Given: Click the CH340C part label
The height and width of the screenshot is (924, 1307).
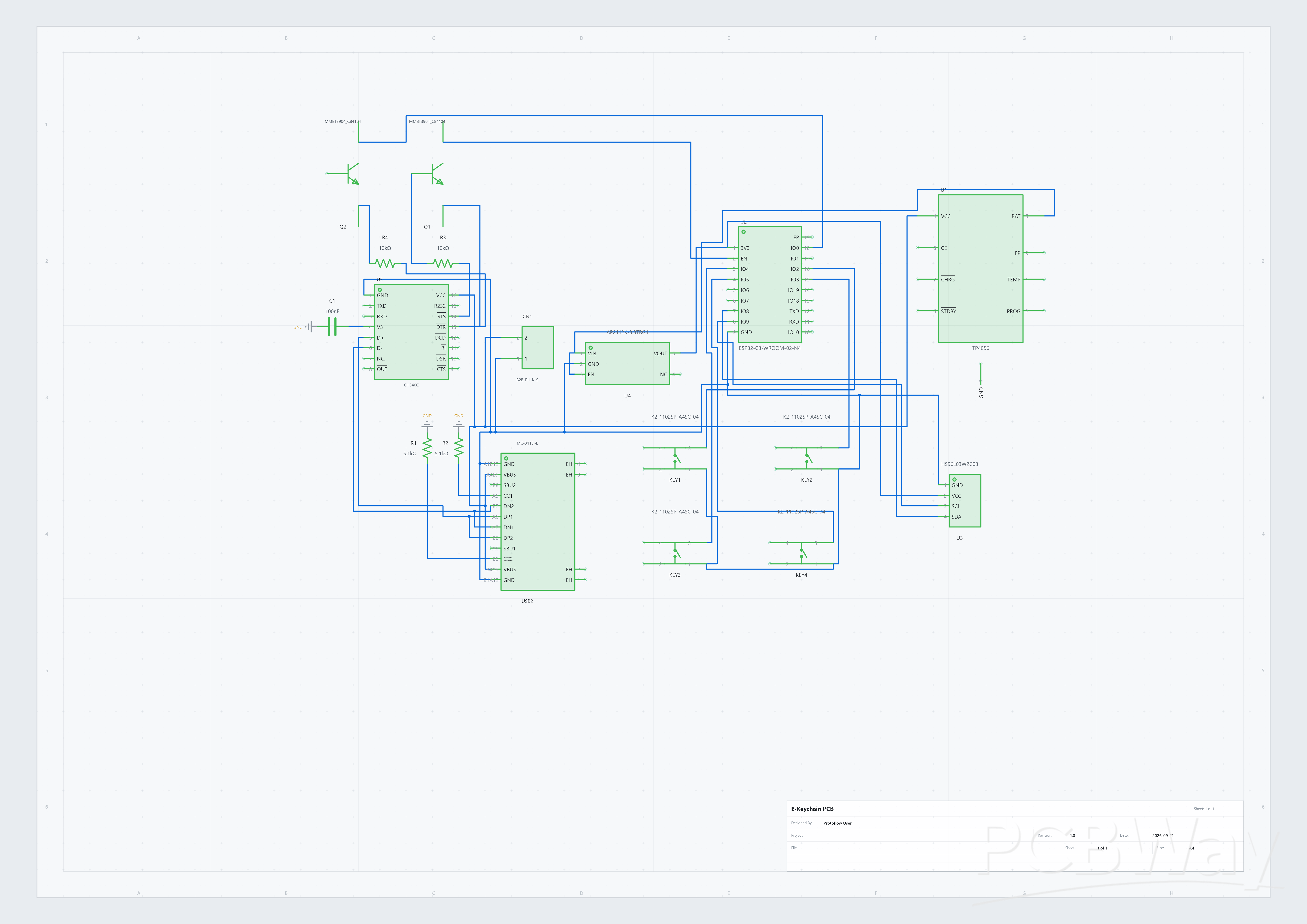Looking at the screenshot, I should coord(411,385).
